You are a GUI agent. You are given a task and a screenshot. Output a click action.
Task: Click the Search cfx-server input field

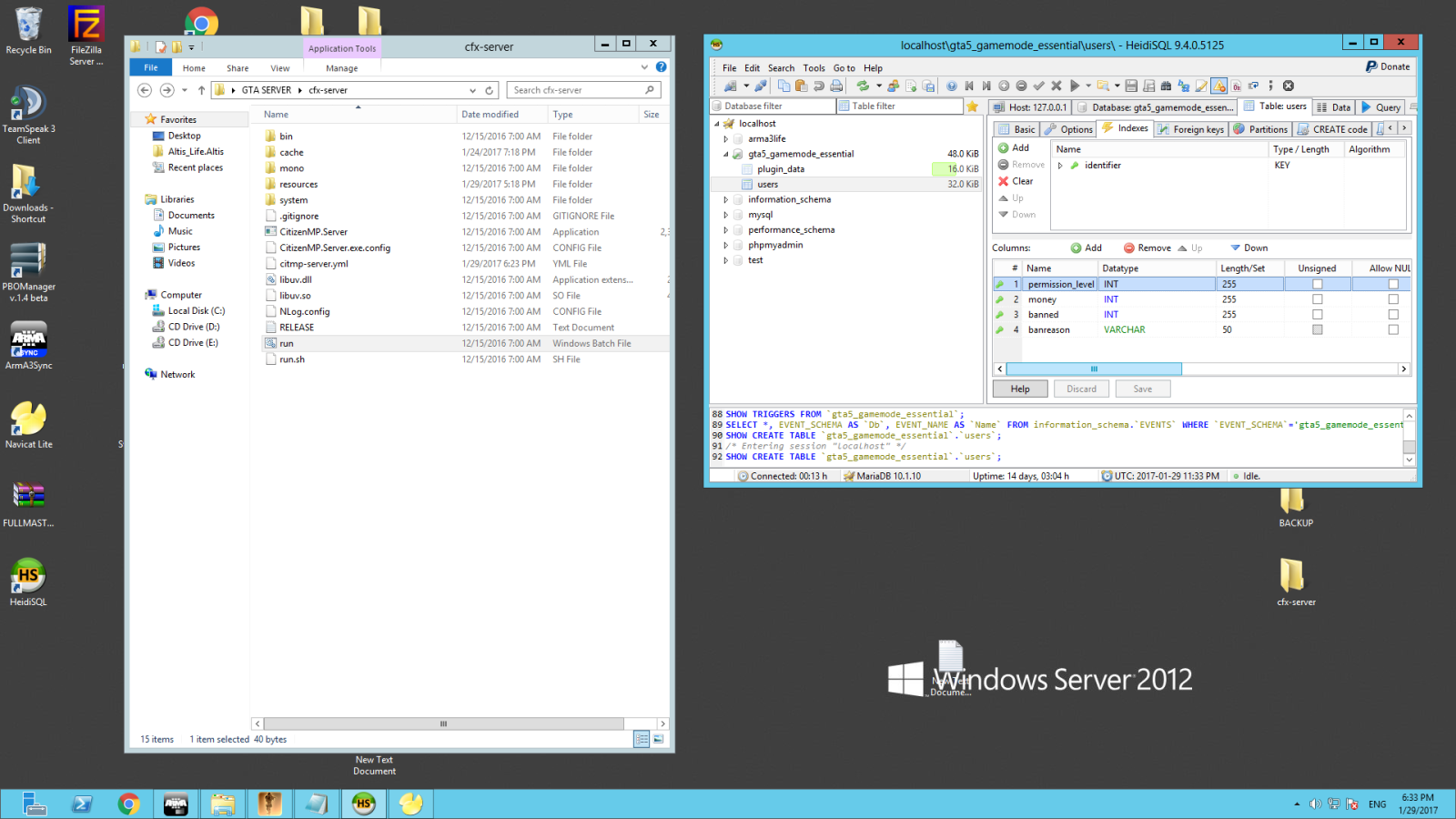point(583,90)
